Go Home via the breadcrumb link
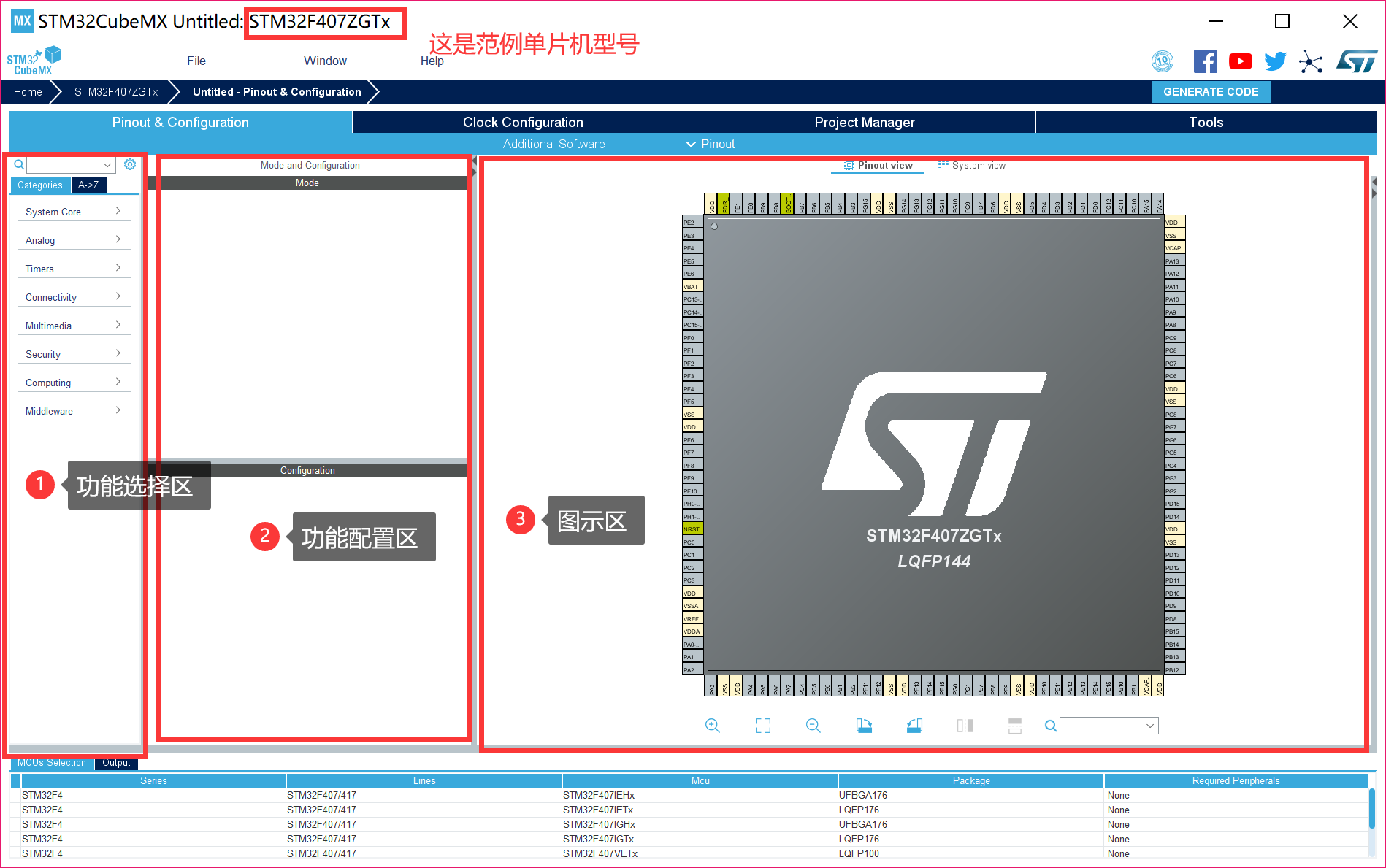This screenshot has height=868, width=1386. click(27, 91)
